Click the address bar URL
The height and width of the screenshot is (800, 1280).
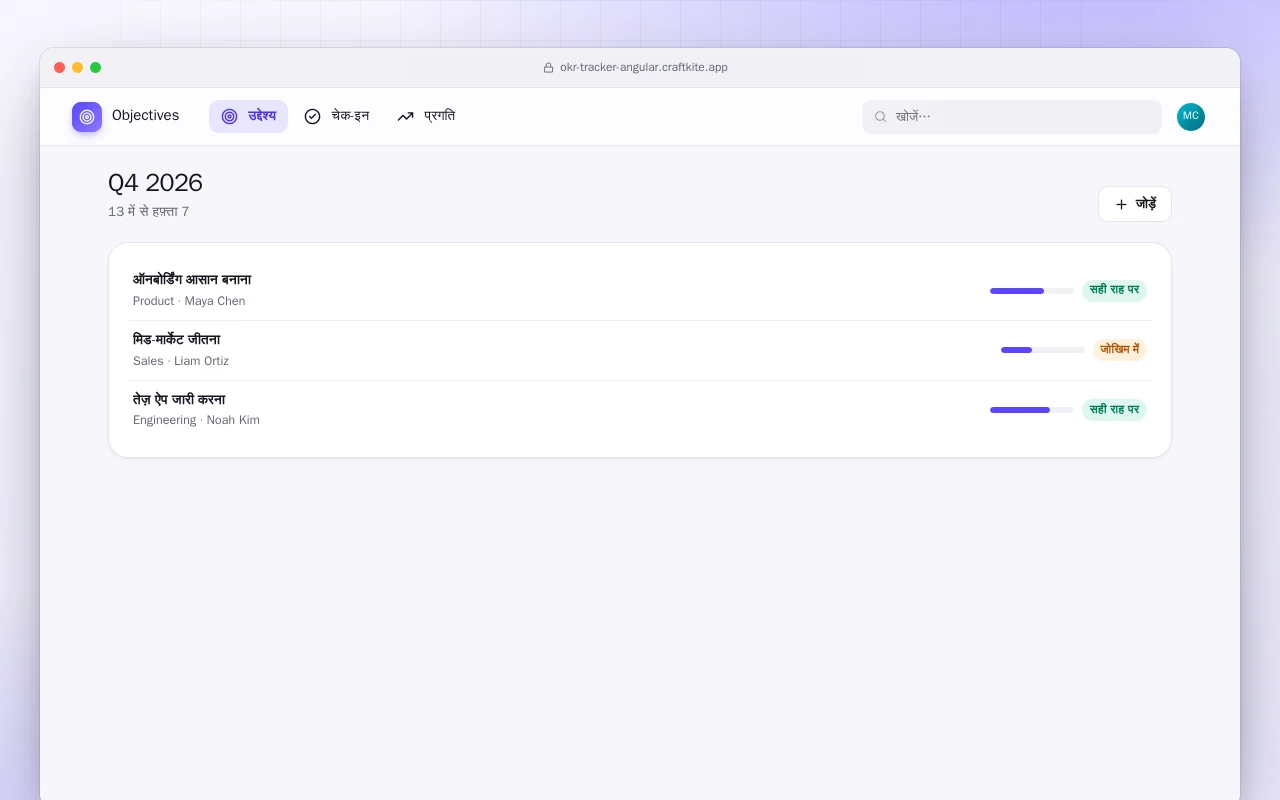coord(644,67)
